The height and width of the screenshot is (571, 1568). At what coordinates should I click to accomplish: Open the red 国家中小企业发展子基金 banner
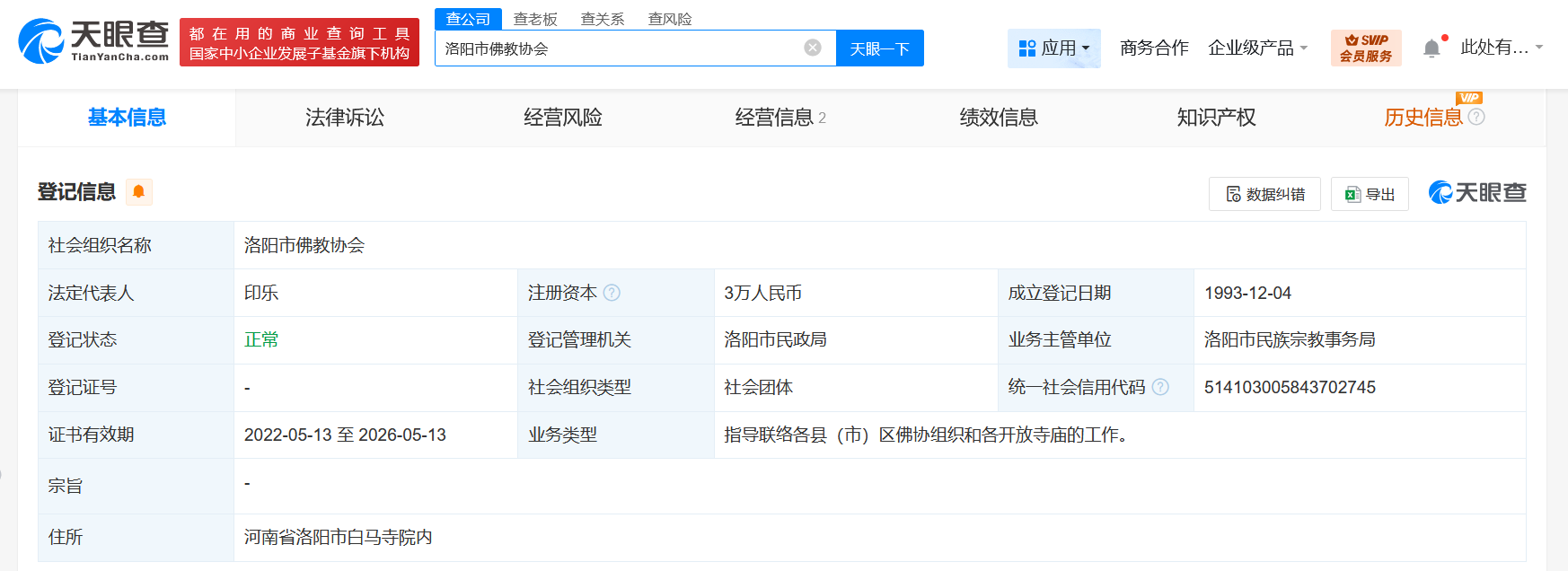tap(299, 42)
